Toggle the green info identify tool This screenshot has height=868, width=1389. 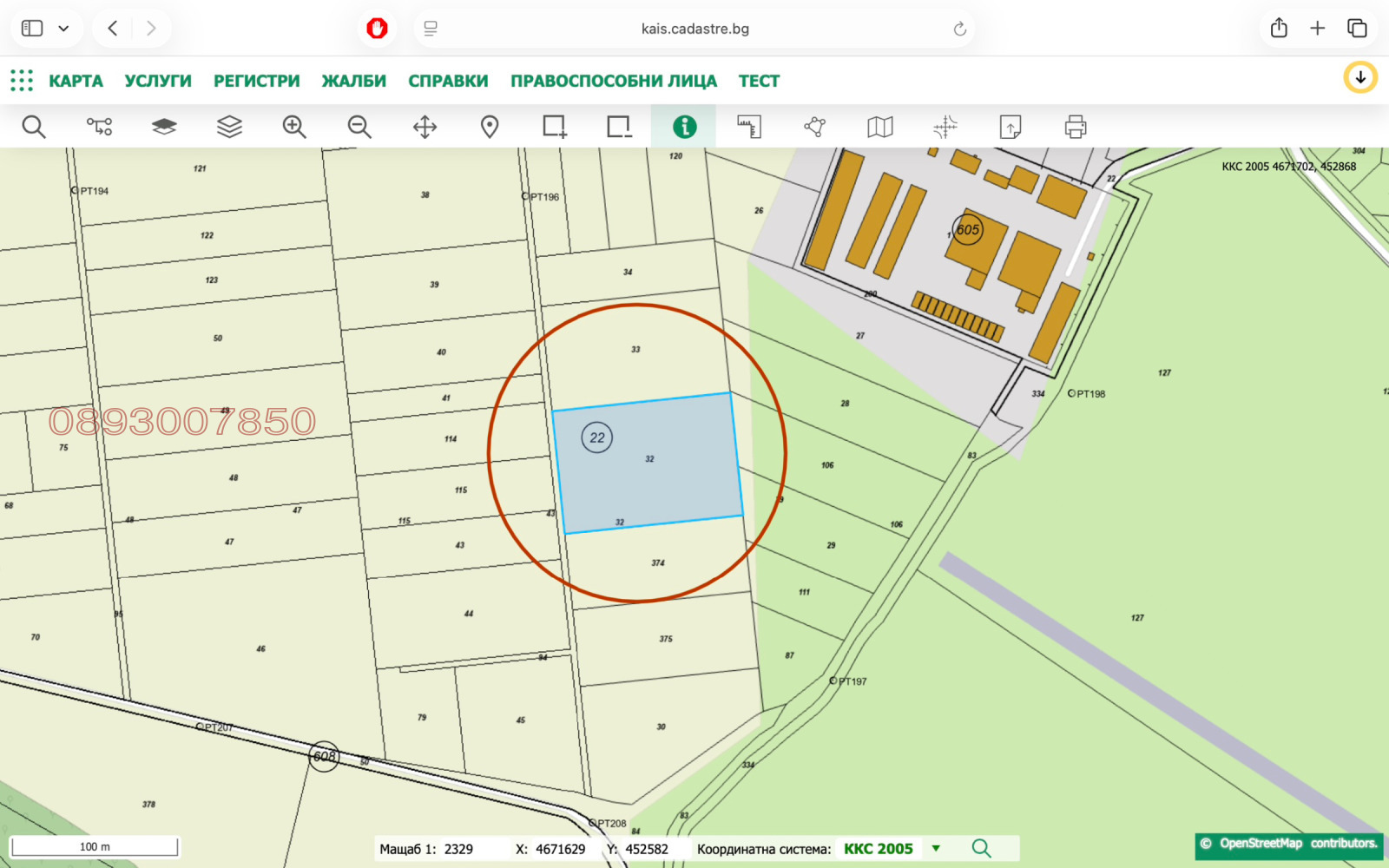[x=684, y=127]
